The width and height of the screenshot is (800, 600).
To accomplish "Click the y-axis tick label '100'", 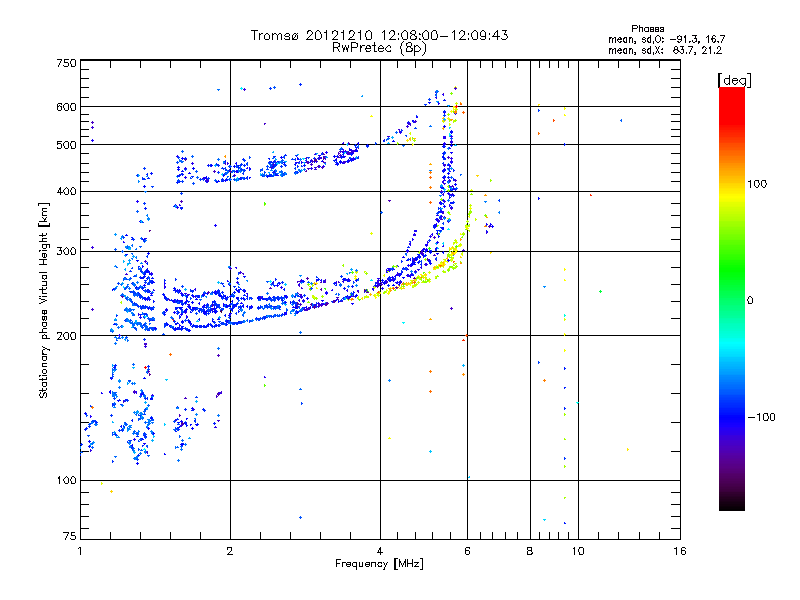I will (66, 480).
